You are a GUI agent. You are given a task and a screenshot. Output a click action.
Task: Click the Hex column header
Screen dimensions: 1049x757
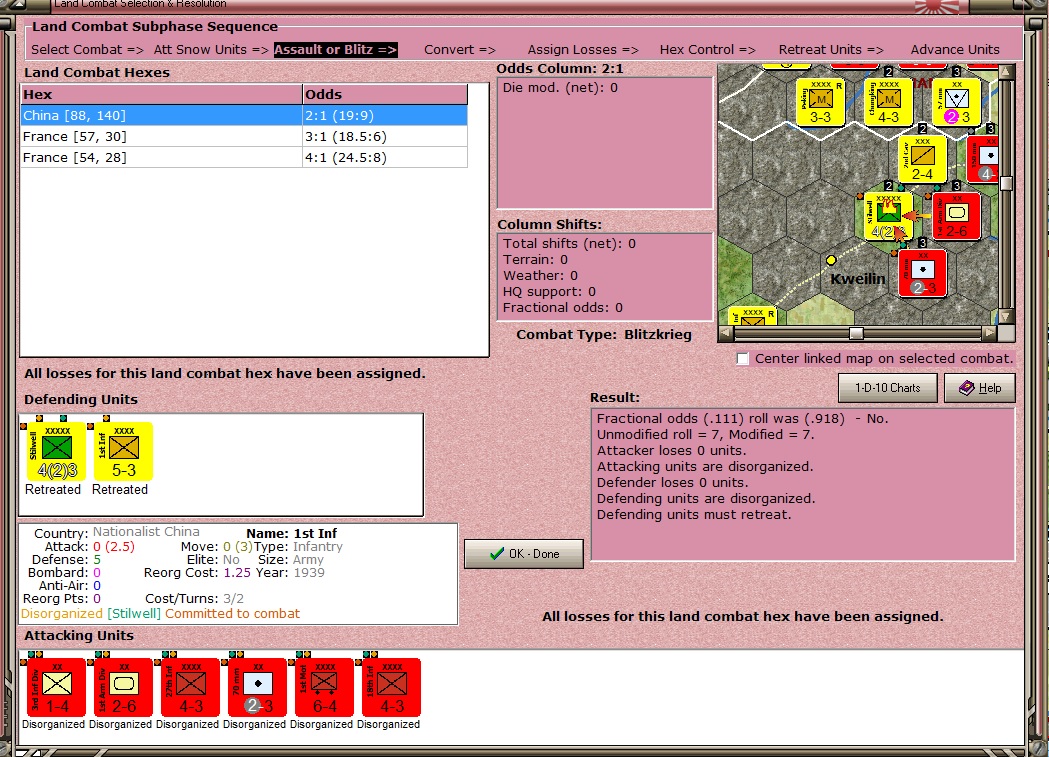pyautogui.click(x=161, y=94)
